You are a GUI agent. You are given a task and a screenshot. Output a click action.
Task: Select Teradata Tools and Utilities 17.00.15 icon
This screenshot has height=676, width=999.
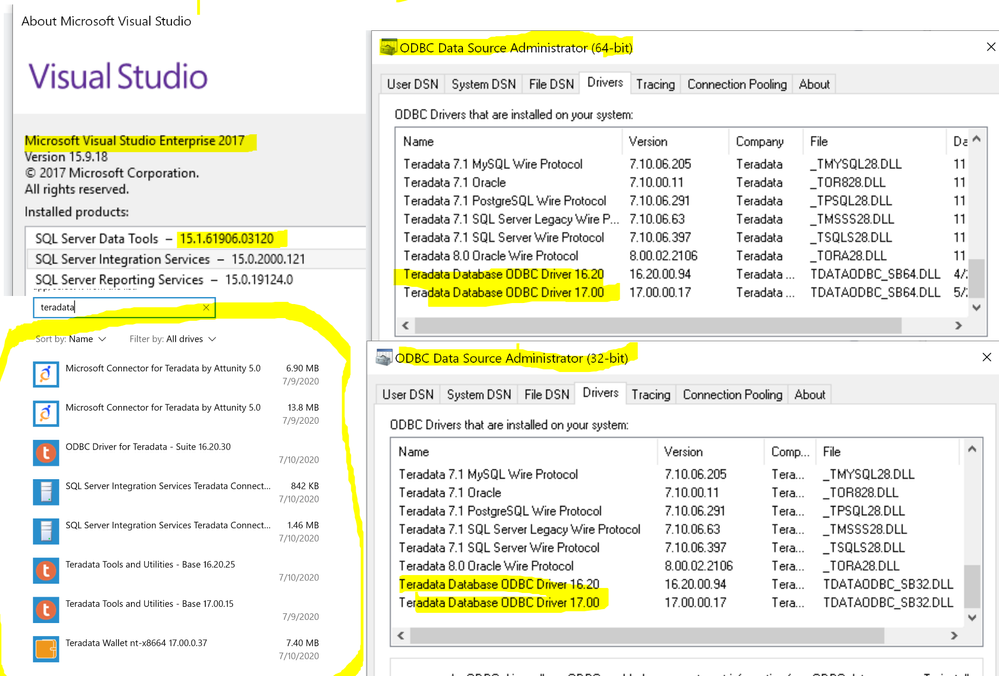(x=45, y=609)
